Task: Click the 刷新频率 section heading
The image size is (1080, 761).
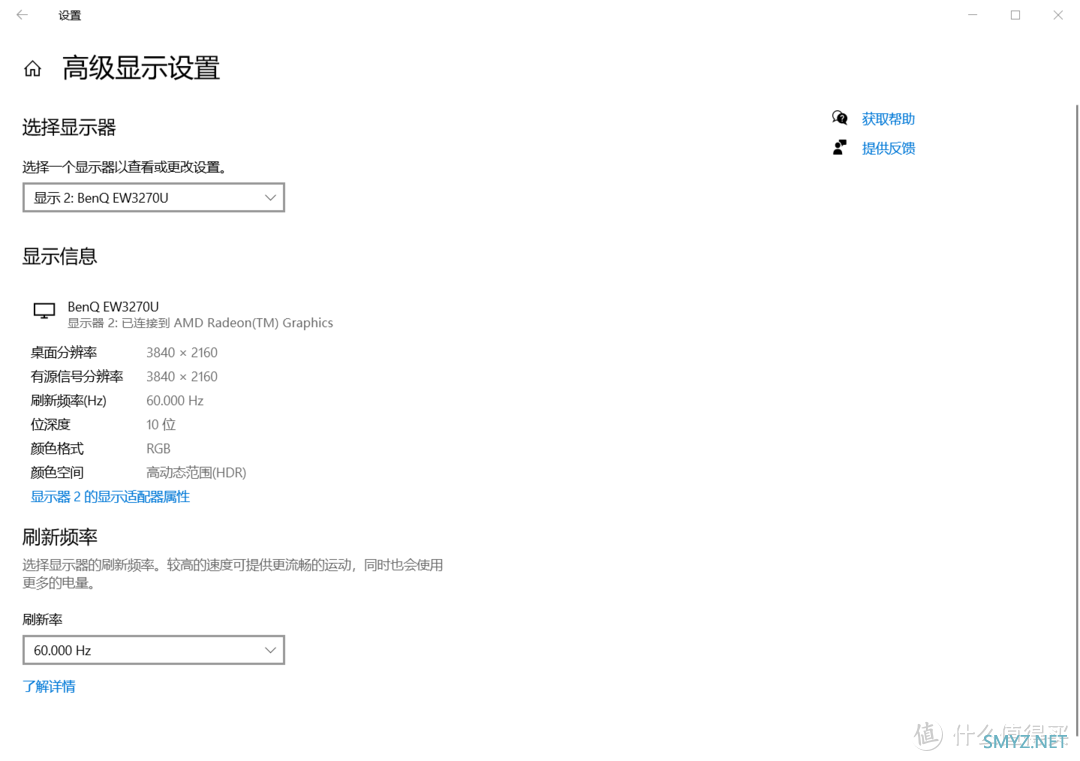Action: (x=60, y=536)
